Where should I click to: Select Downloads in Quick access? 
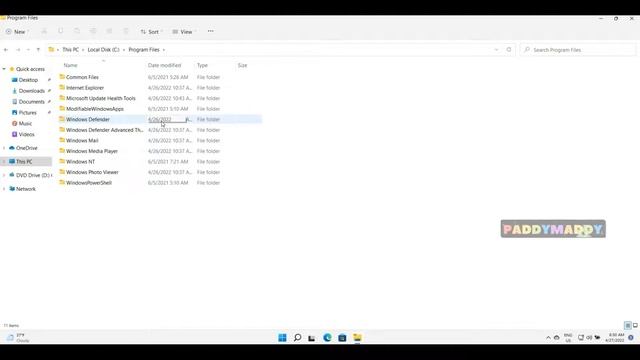pyautogui.click(x=31, y=91)
